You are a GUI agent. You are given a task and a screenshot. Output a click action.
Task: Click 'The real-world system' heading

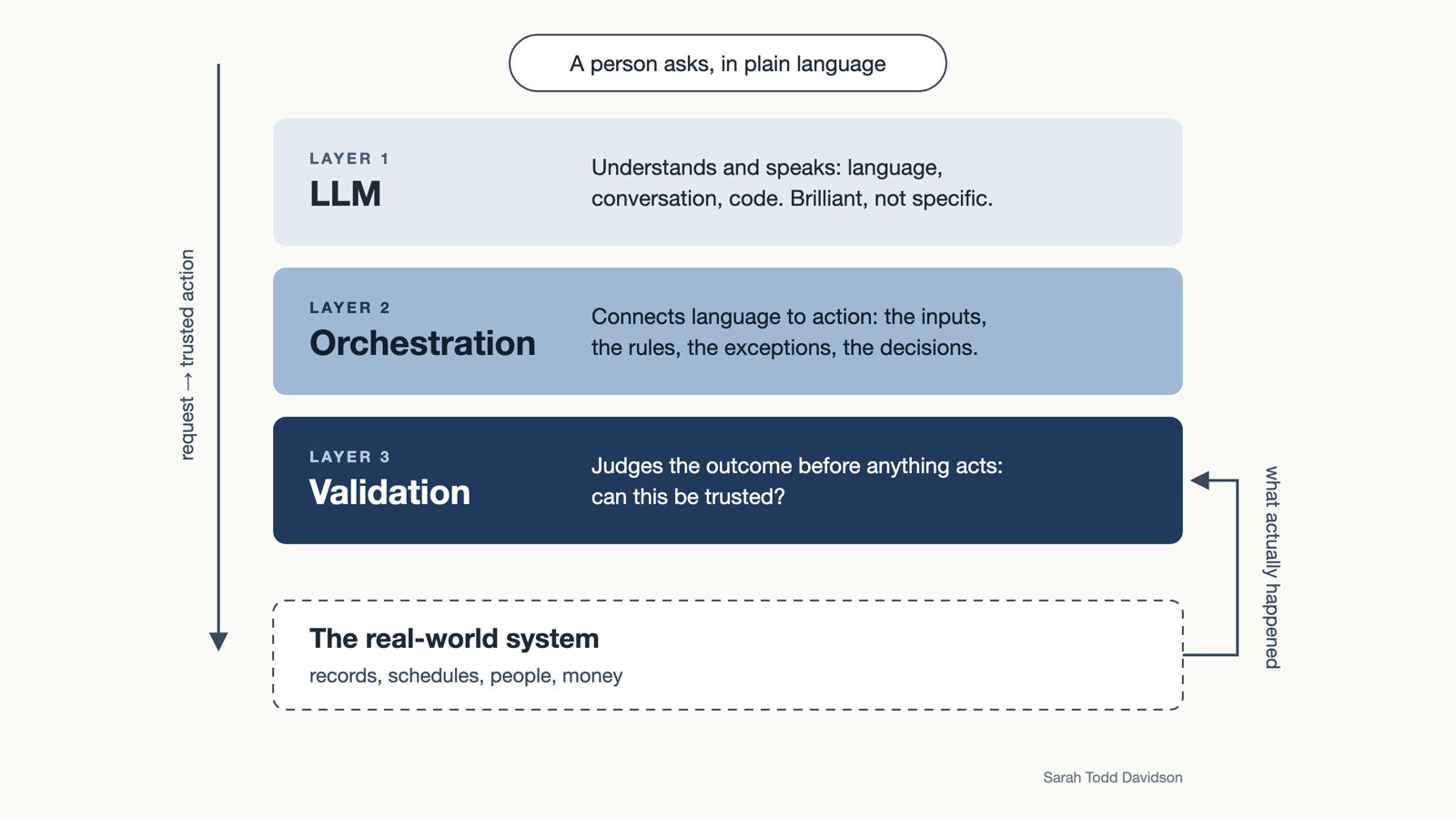coord(454,639)
